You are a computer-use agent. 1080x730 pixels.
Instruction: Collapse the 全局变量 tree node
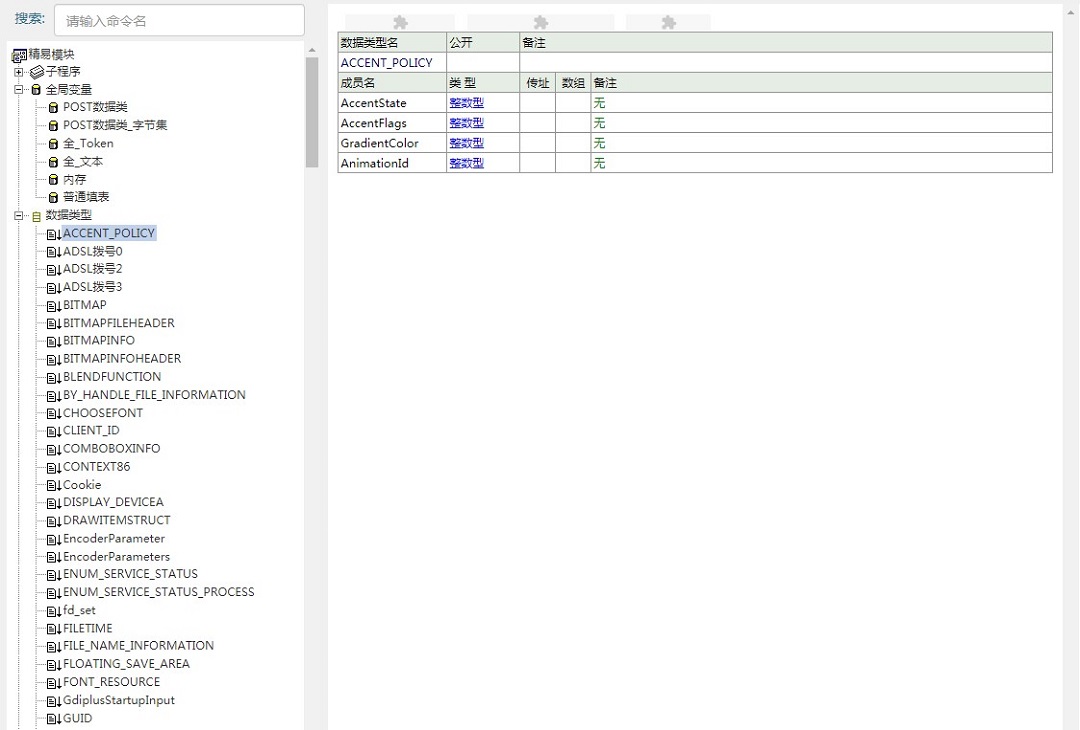click(19, 90)
